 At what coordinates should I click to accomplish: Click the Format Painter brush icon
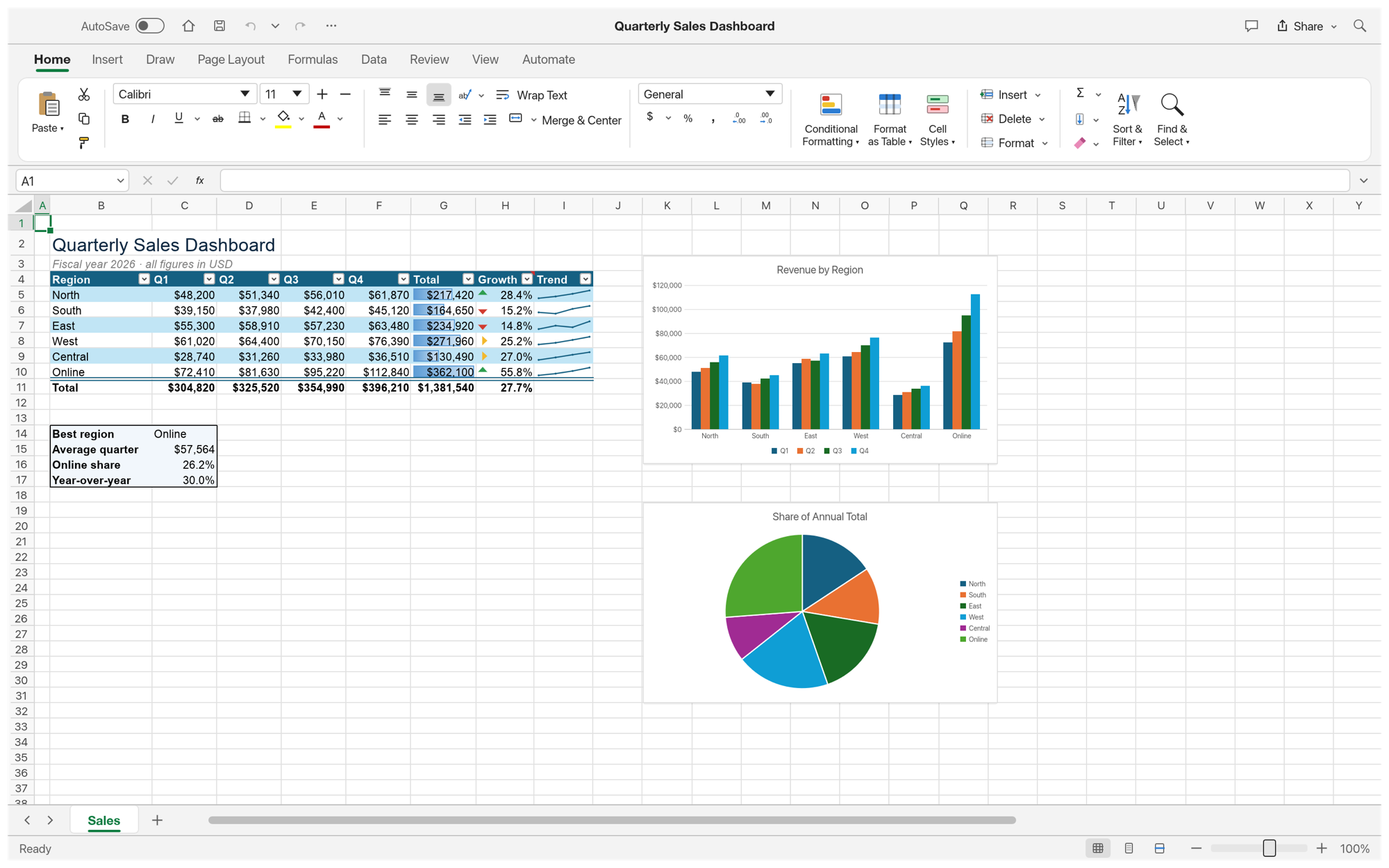coord(84,143)
